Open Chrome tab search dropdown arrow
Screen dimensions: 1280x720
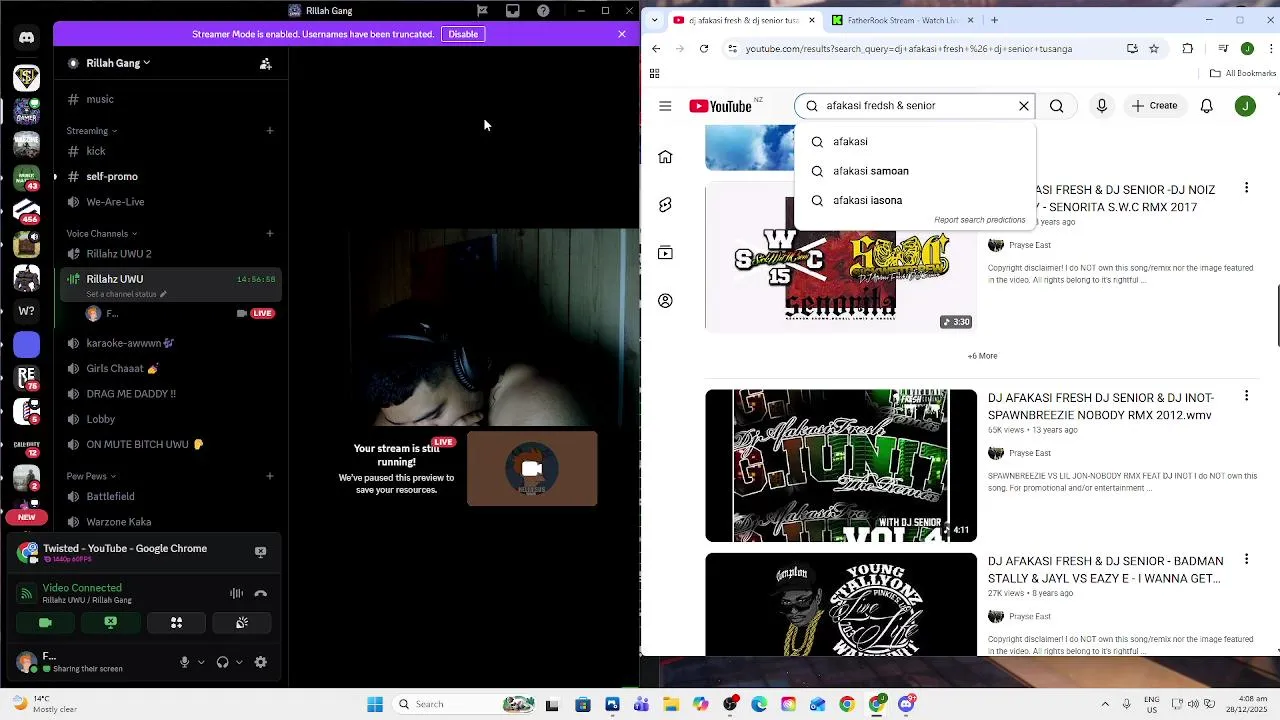click(654, 20)
